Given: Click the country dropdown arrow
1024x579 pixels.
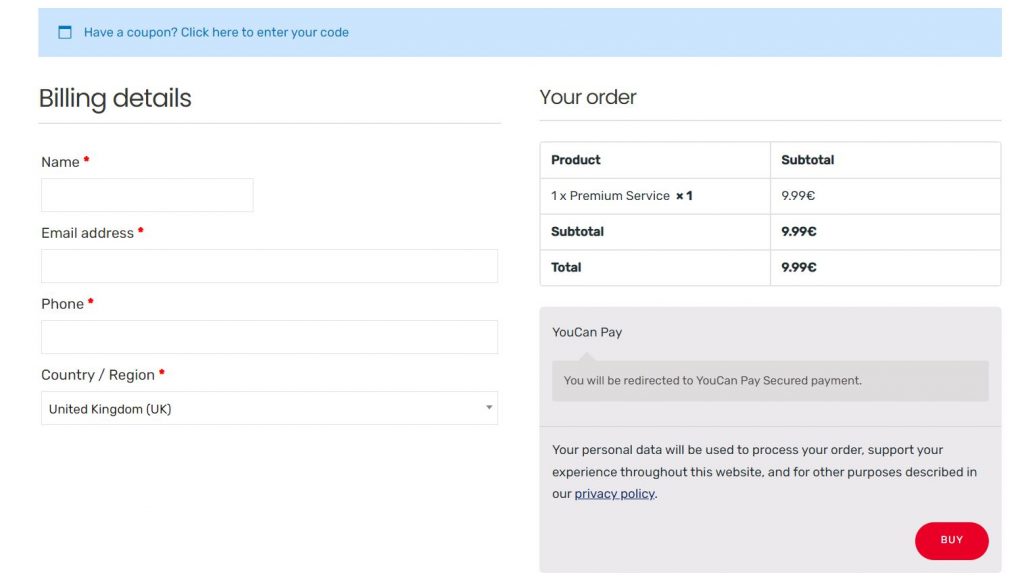Looking at the screenshot, I should point(488,407).
